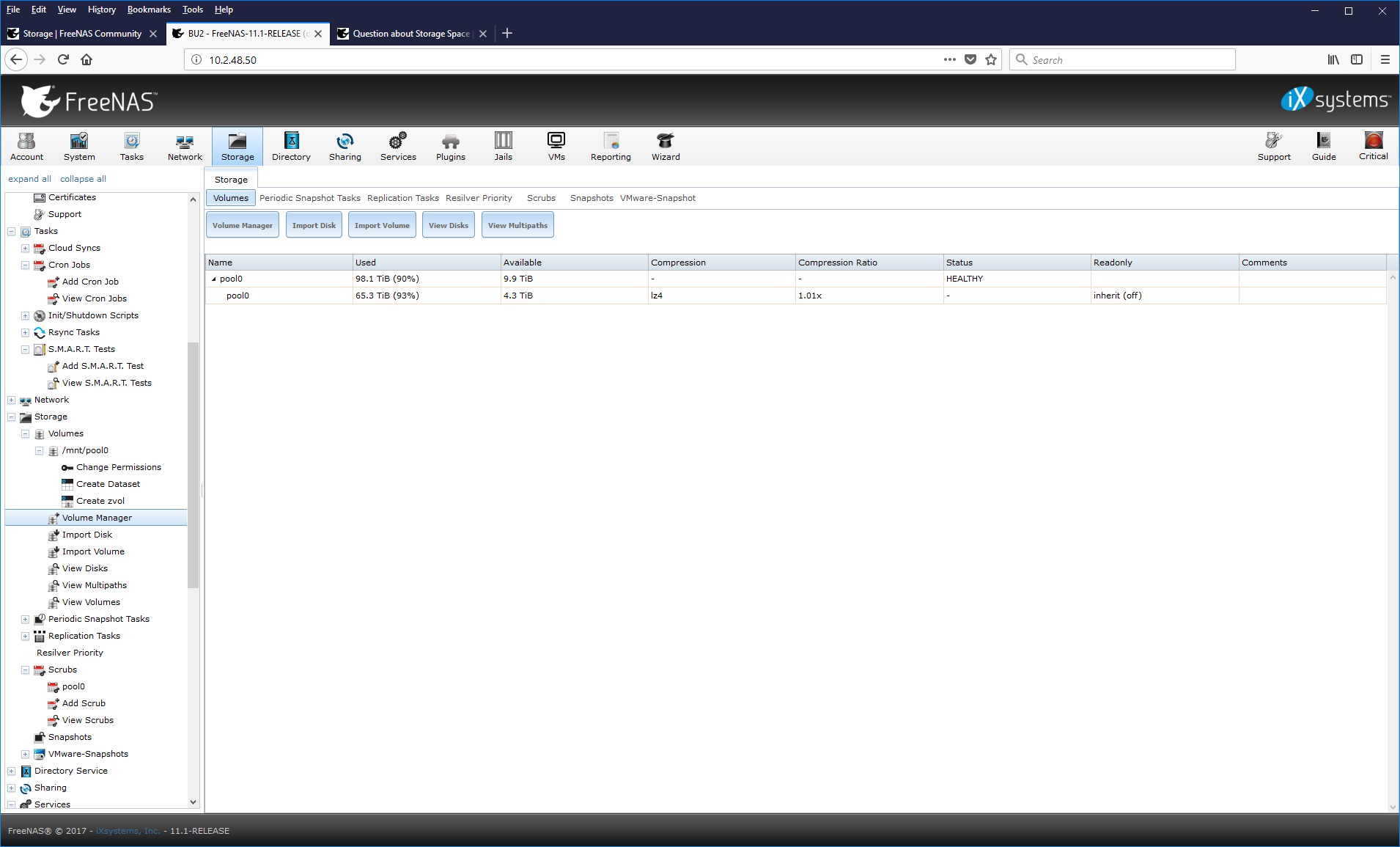Open the Network toolbar icon
This screenshot has width=1400, height=847.
(x=185, y=147)
